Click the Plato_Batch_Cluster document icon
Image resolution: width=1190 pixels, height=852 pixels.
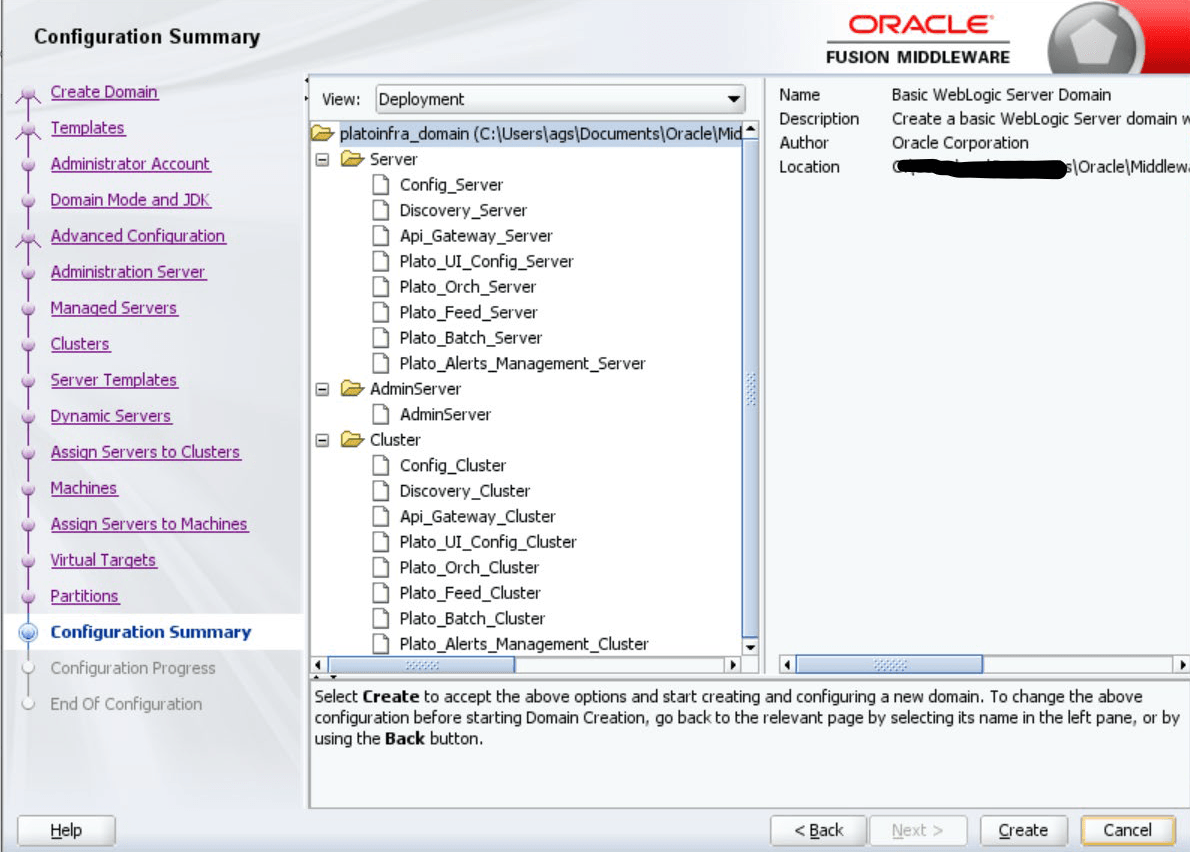(381, 618)
